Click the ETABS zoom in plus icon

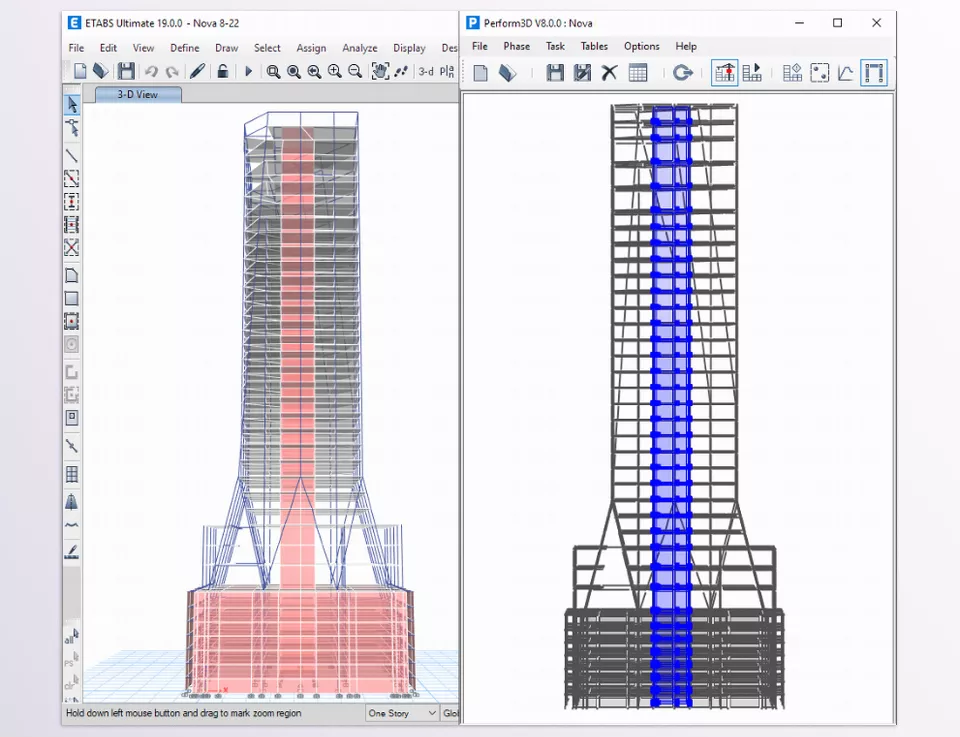coord(334,72)
